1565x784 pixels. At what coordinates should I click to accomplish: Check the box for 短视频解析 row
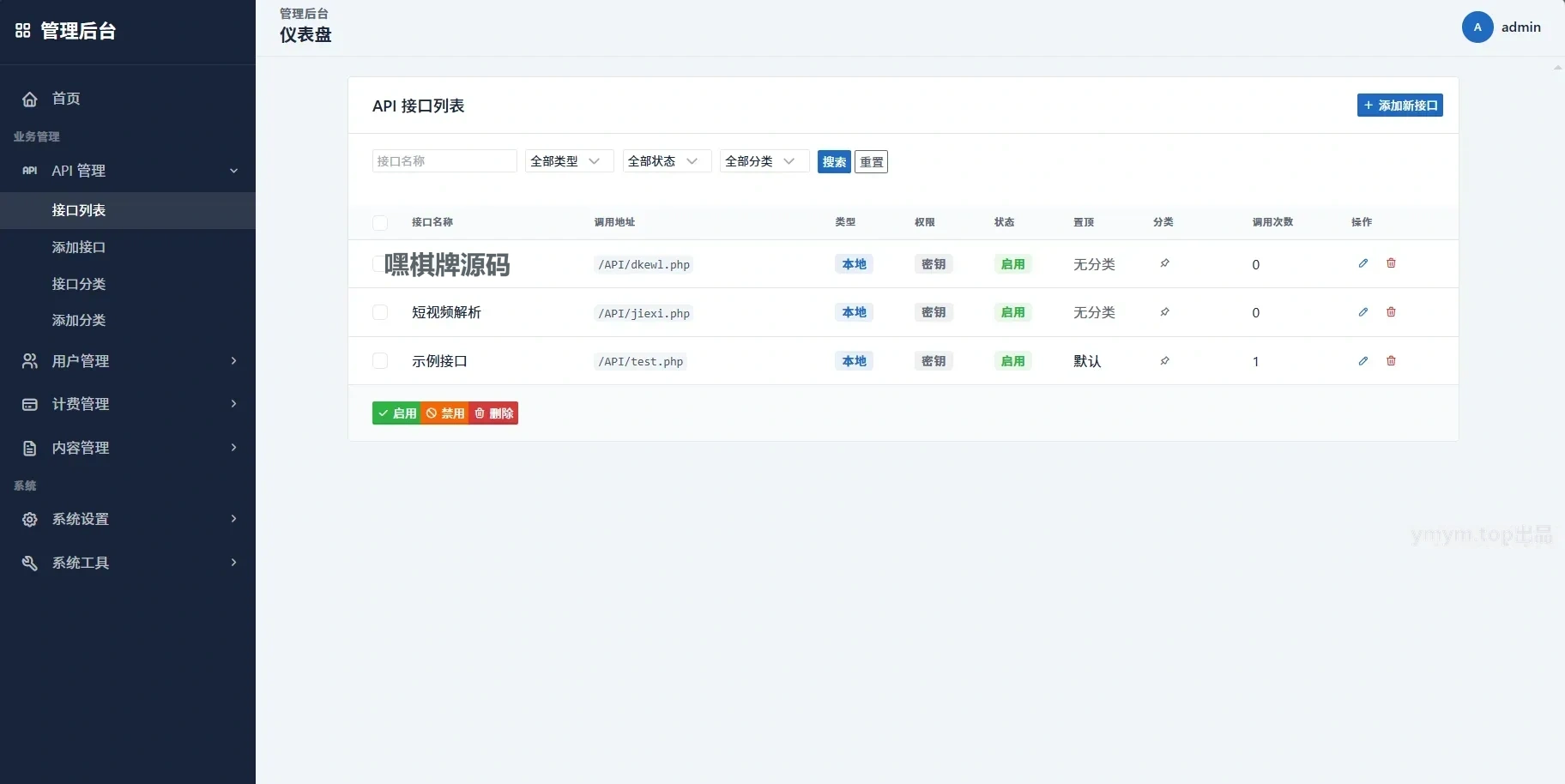pyautogui.click(x=380, y=312)
